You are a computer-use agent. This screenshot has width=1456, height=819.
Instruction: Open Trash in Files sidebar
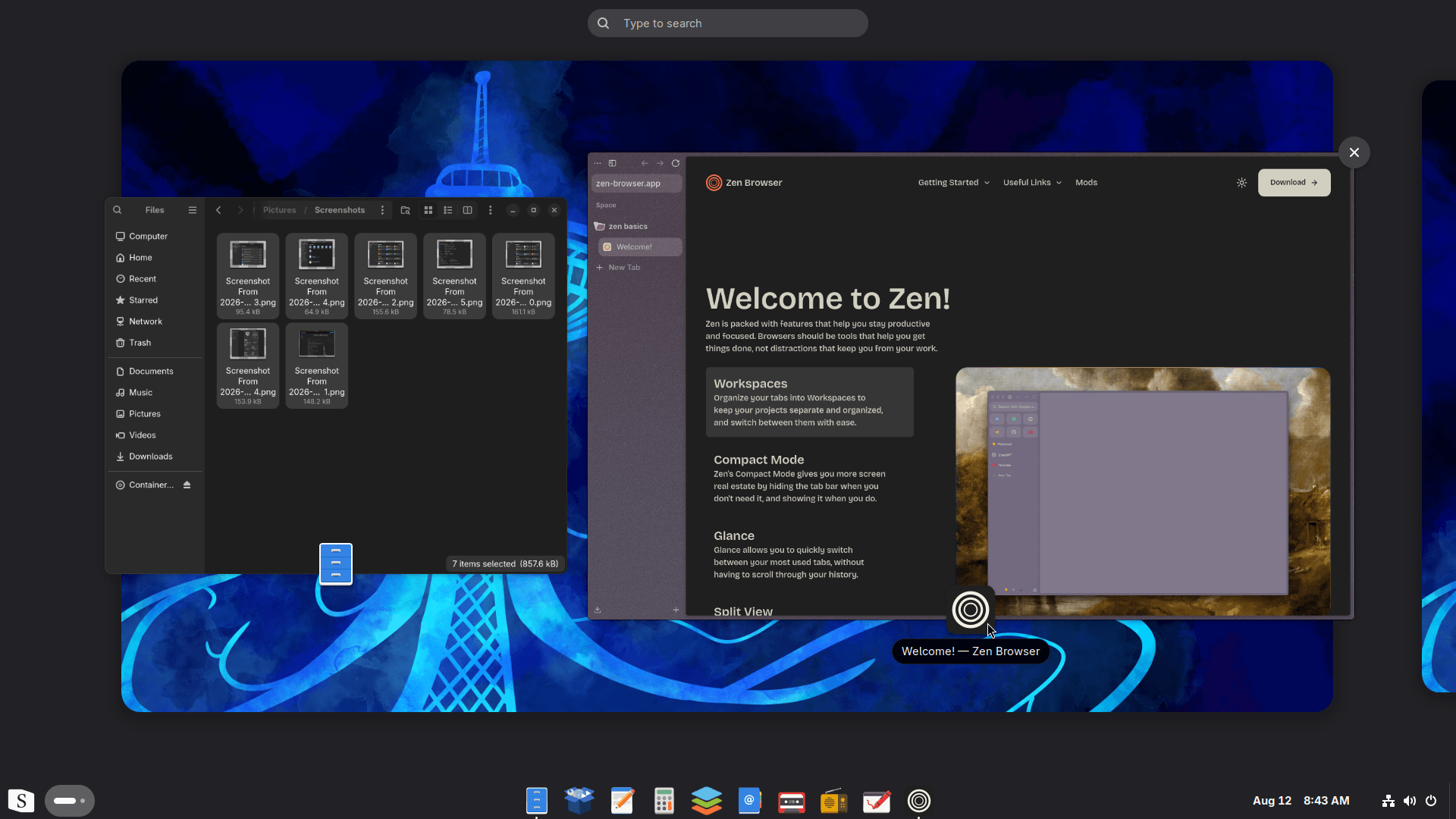pyautogui.click(x=155, y=343)
